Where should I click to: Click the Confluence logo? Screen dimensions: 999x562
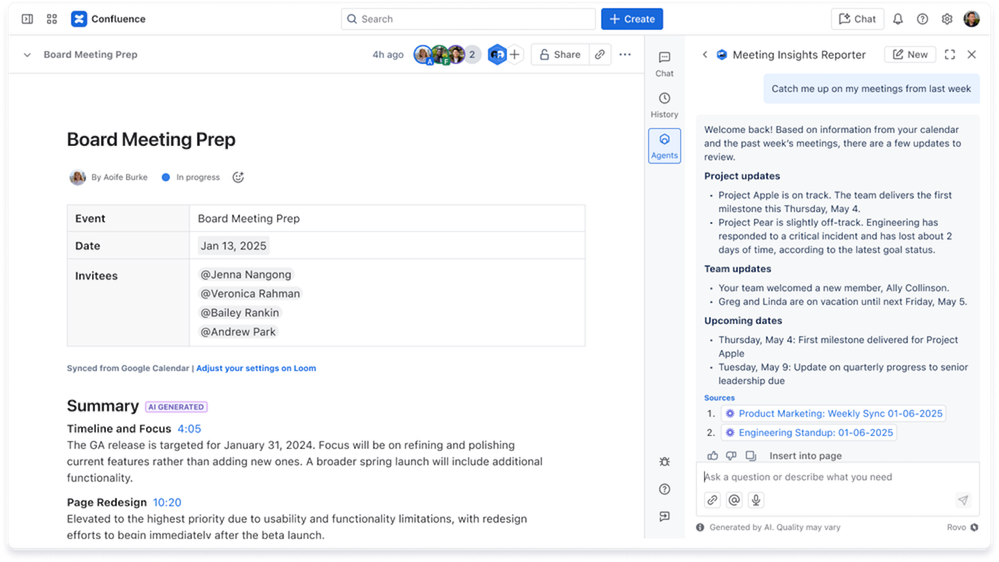click(108, 19)
